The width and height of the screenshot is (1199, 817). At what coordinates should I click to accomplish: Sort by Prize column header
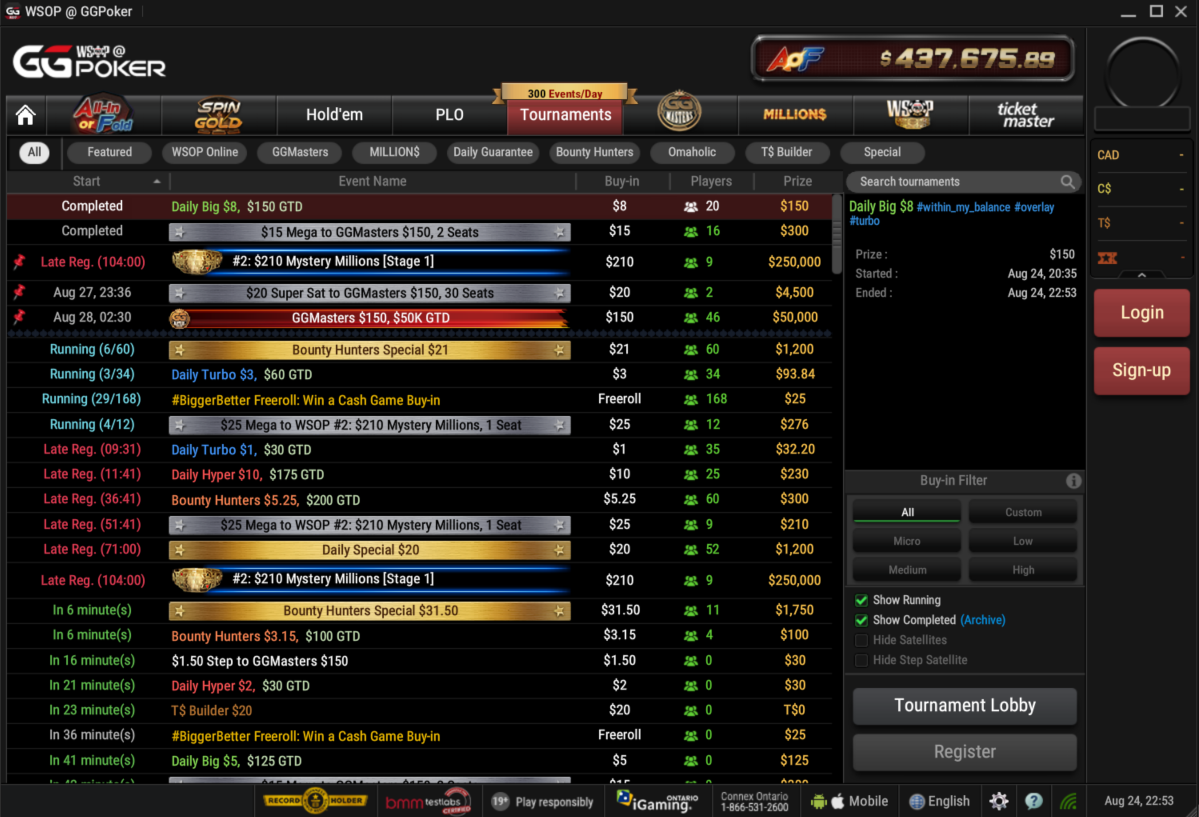797,181
